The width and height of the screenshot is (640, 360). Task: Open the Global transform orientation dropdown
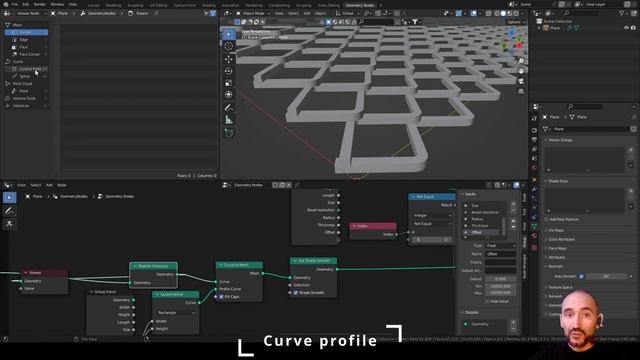(x=346, y=13)
